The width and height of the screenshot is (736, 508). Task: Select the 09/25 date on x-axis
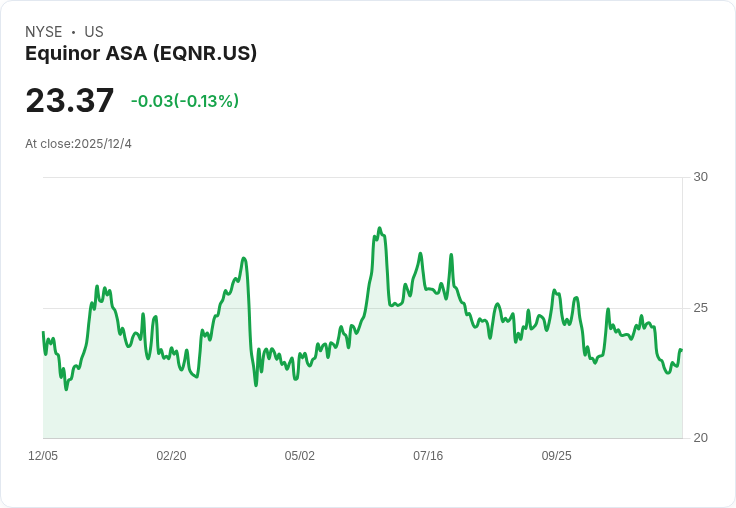pyautogui.click(x=557, y=455)
